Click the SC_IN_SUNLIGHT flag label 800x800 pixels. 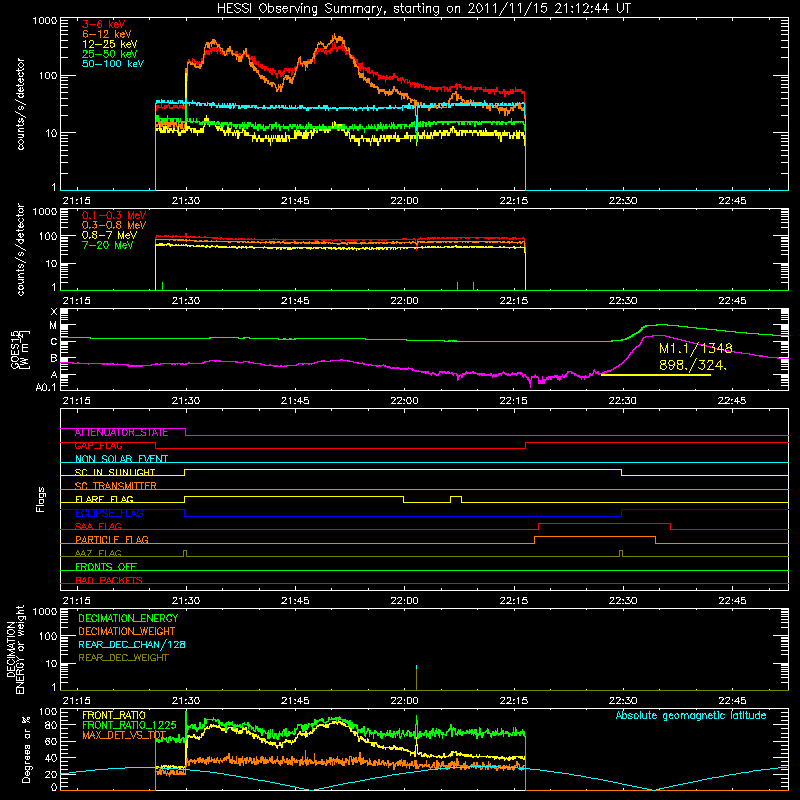point(115,472)
